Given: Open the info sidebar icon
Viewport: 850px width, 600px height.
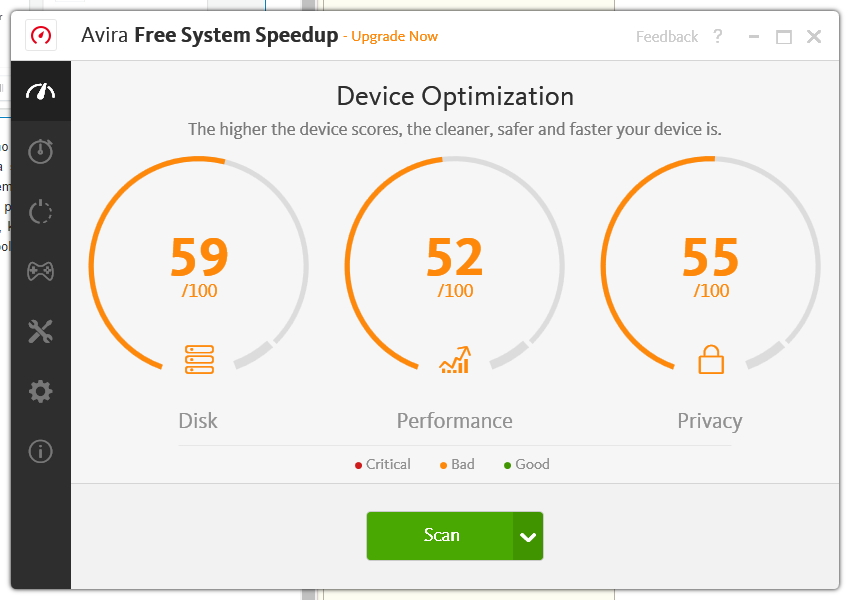Looking at the screenshot, I should click(x=41, y=451).
